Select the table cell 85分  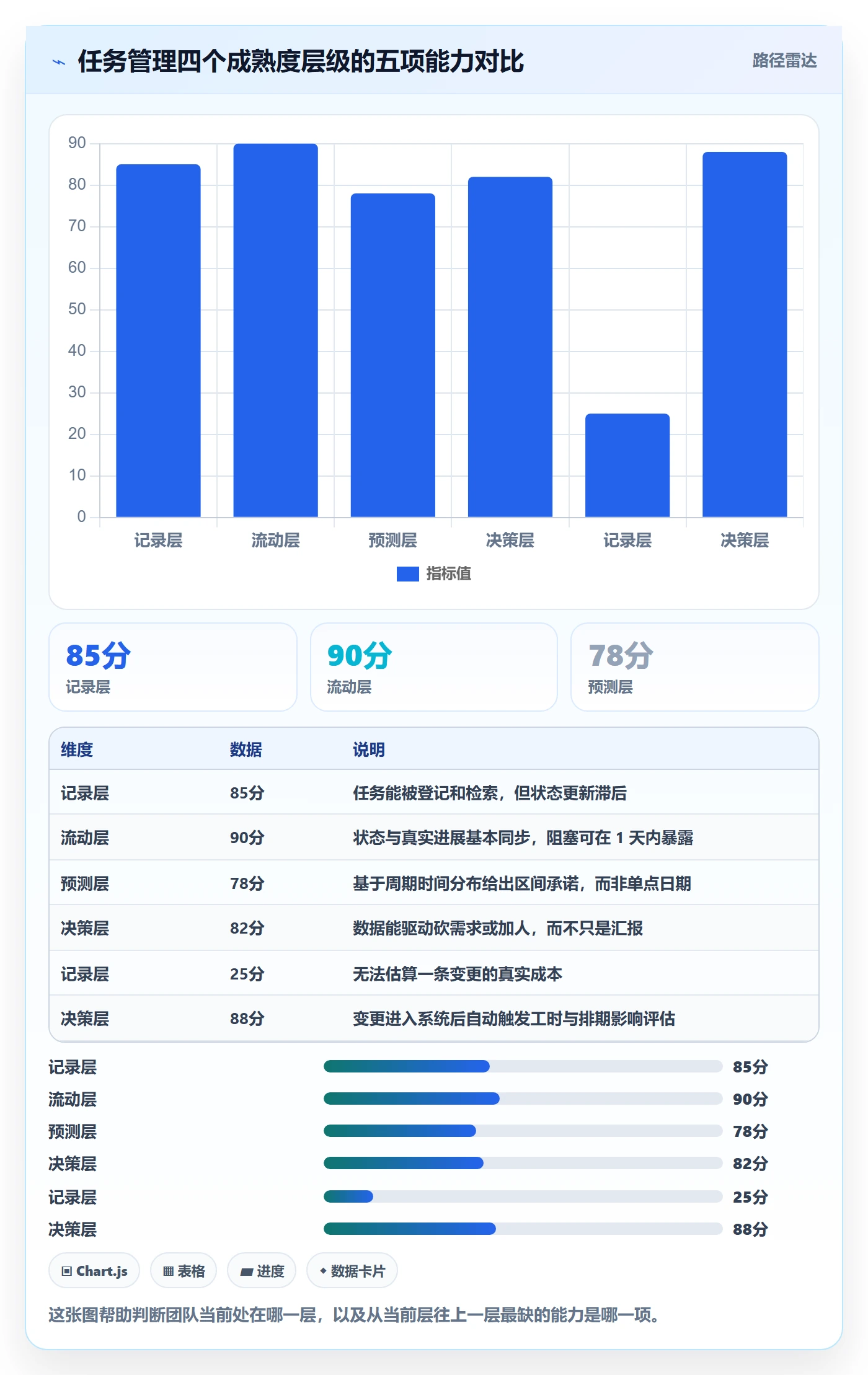tap(247, 793)
